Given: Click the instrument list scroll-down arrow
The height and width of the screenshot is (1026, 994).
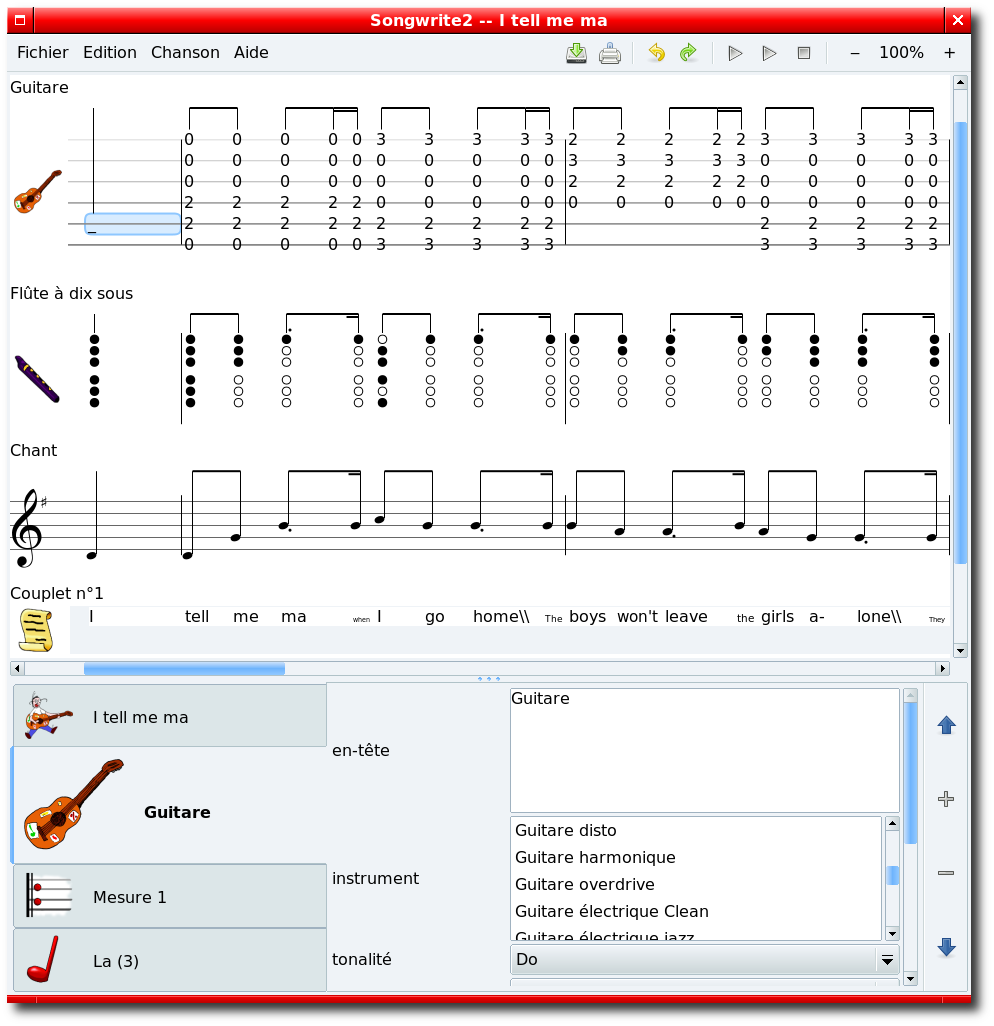Looking at the screenshot, I should 893,934.
